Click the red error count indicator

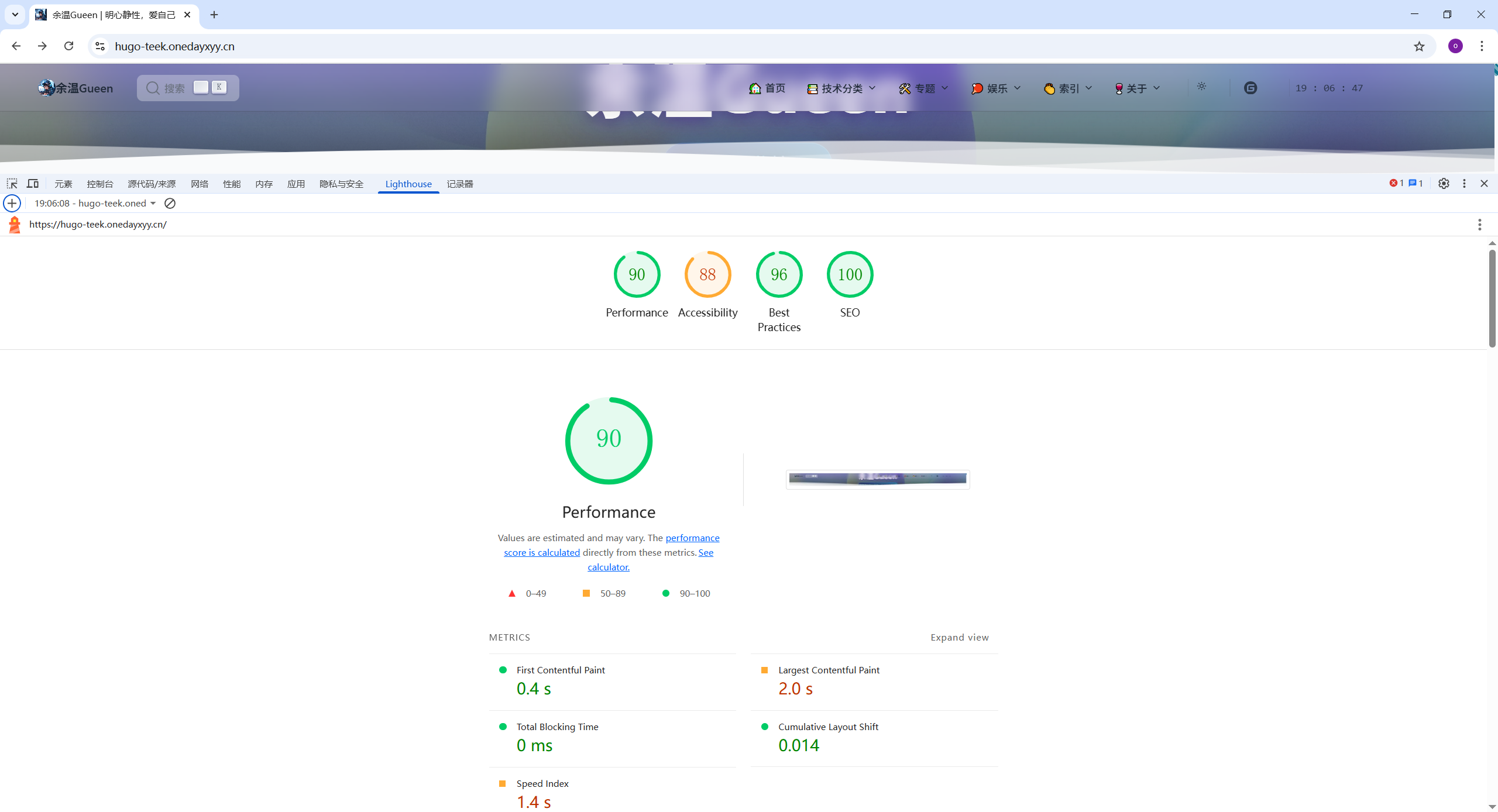click(1396, 183)
